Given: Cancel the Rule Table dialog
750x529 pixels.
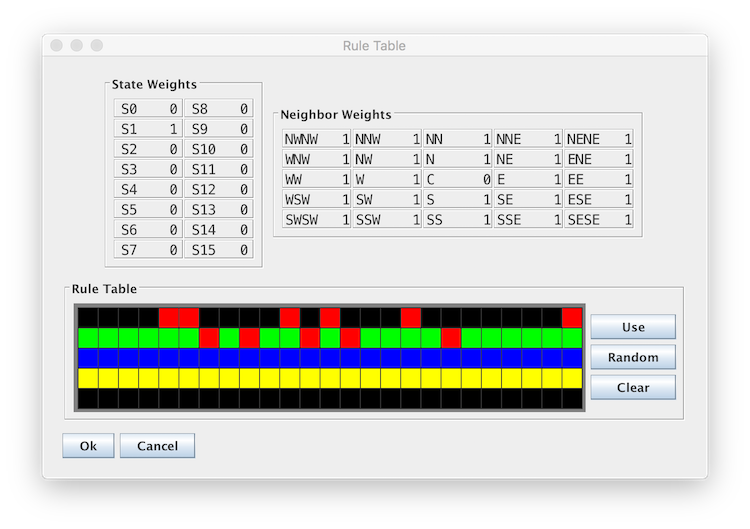Looking at the screenshot, I should 157,445.
